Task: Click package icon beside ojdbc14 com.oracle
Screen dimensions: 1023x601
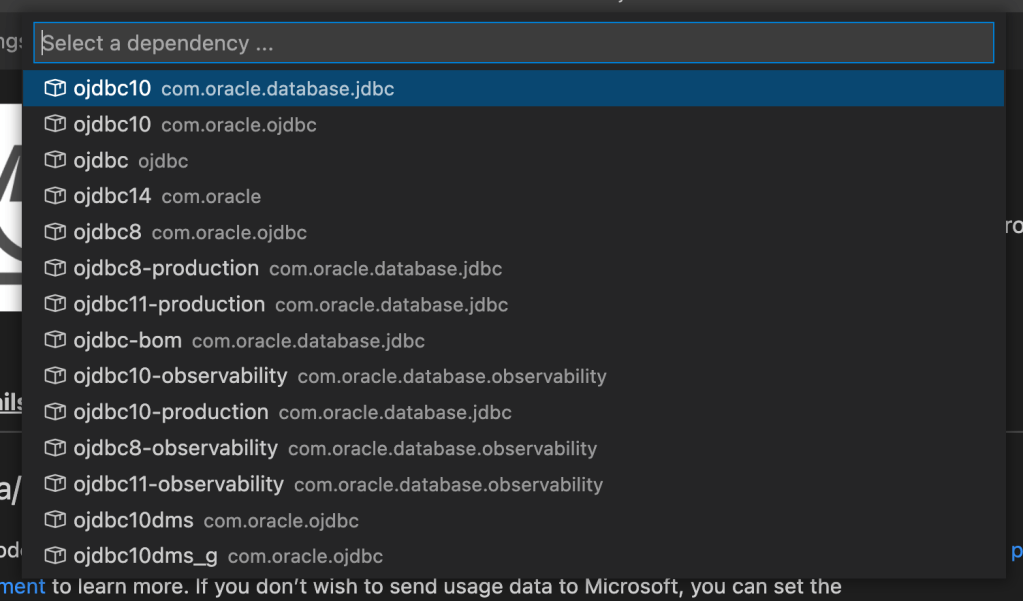Action: (55, 197)
